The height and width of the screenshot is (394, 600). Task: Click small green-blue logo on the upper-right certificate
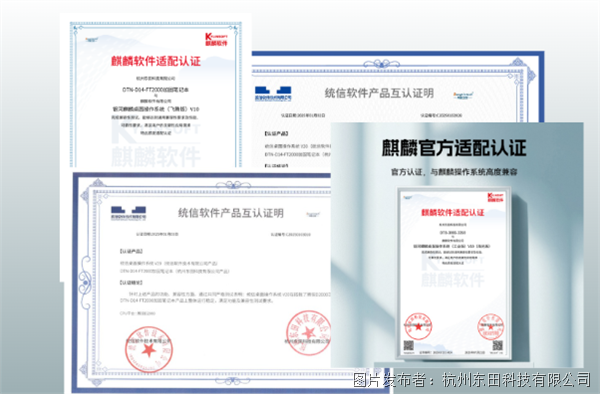click(463, 95)
